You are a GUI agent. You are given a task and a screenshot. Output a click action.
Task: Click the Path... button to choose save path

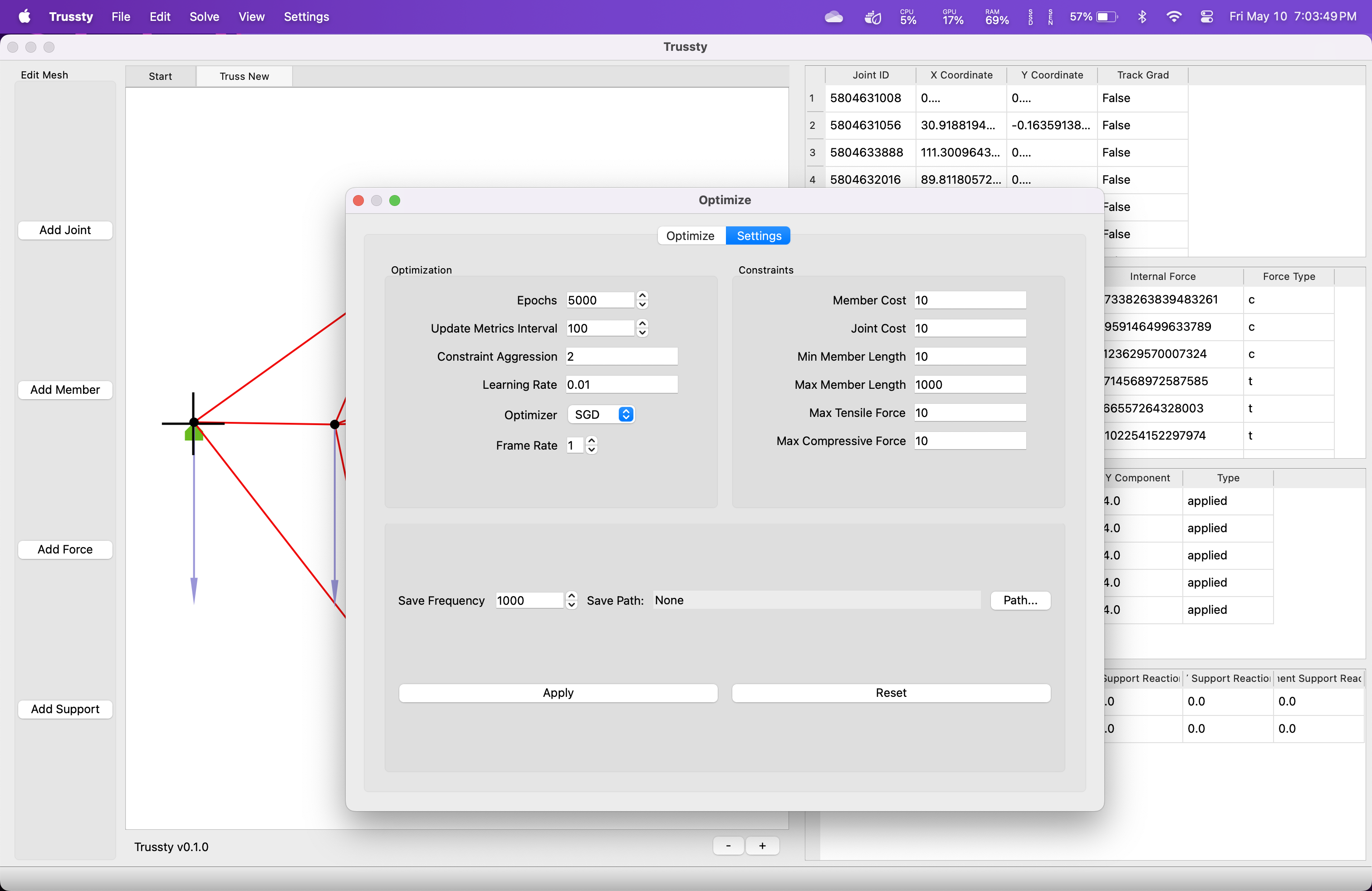point(1020,600)
